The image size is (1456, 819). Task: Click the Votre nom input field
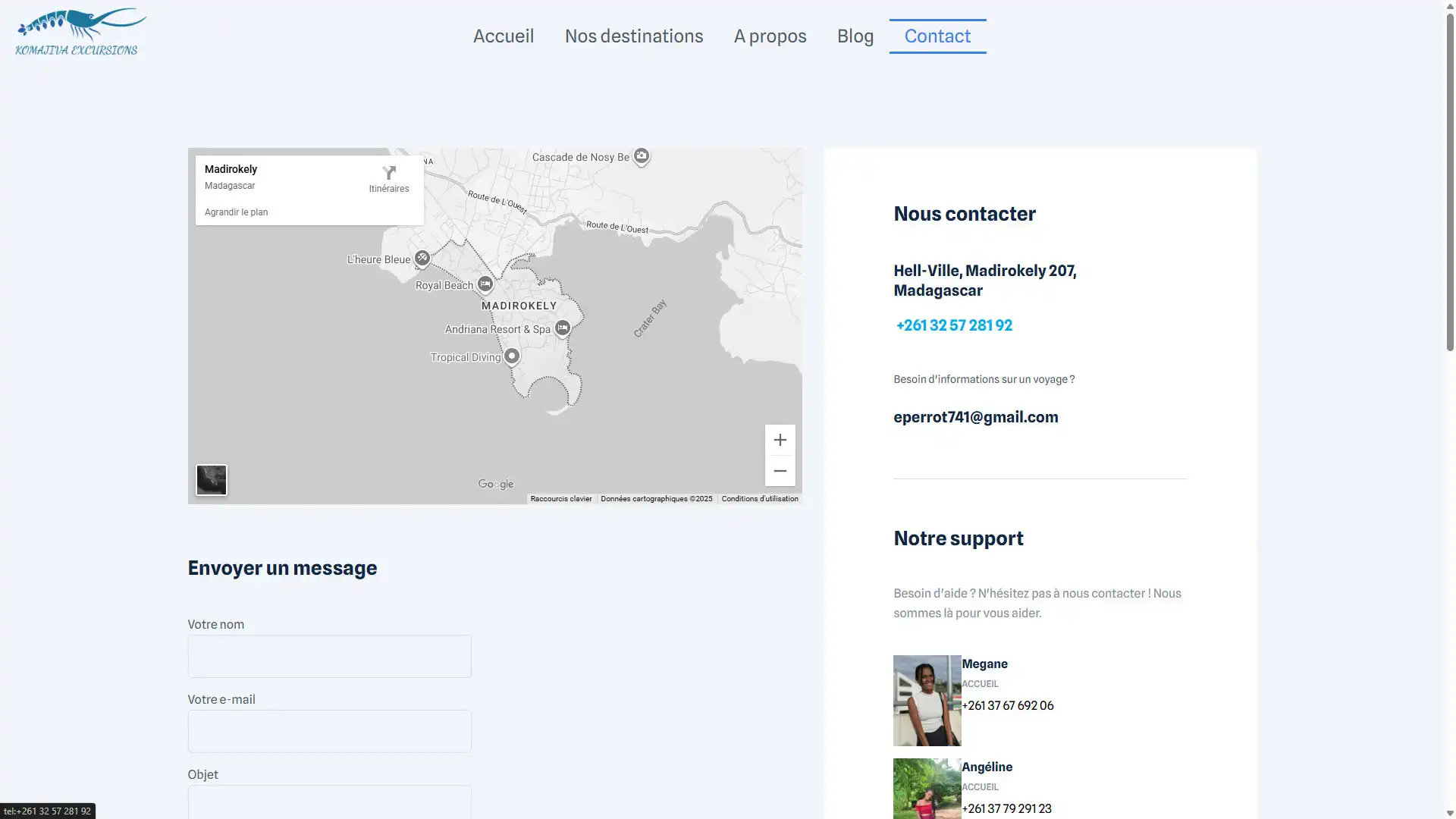coord(329,656)
